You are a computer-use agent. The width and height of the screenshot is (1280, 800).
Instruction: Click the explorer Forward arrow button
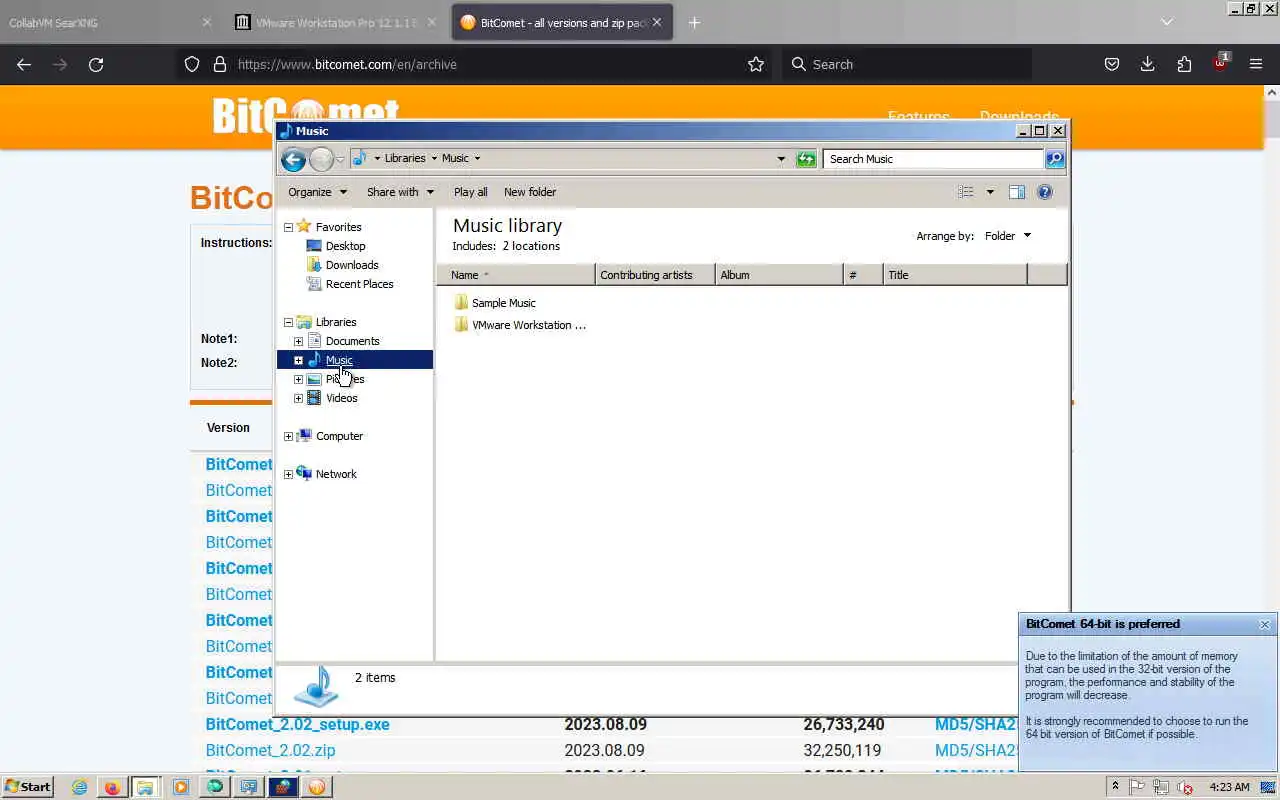click(x=321, y=159)
